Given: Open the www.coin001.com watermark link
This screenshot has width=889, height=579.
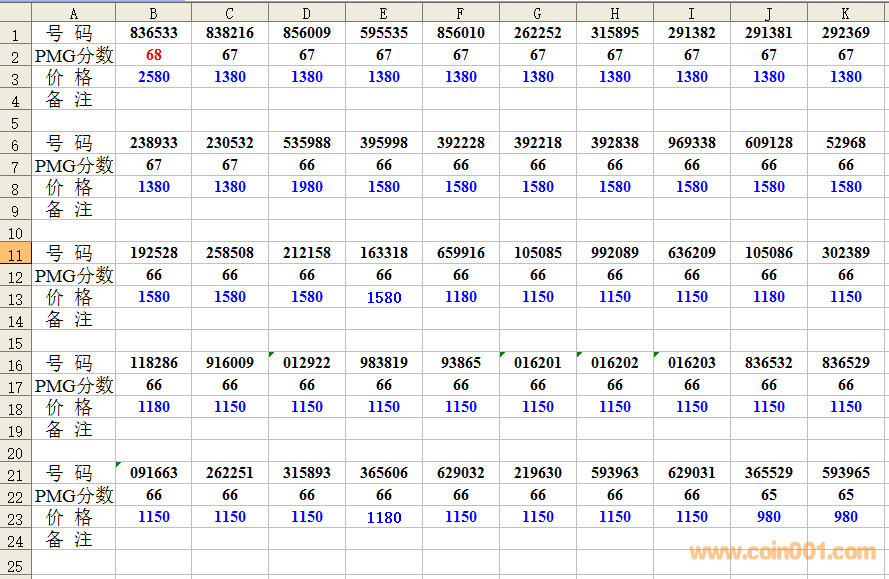Looking at the screenshot, I should 782,552.
